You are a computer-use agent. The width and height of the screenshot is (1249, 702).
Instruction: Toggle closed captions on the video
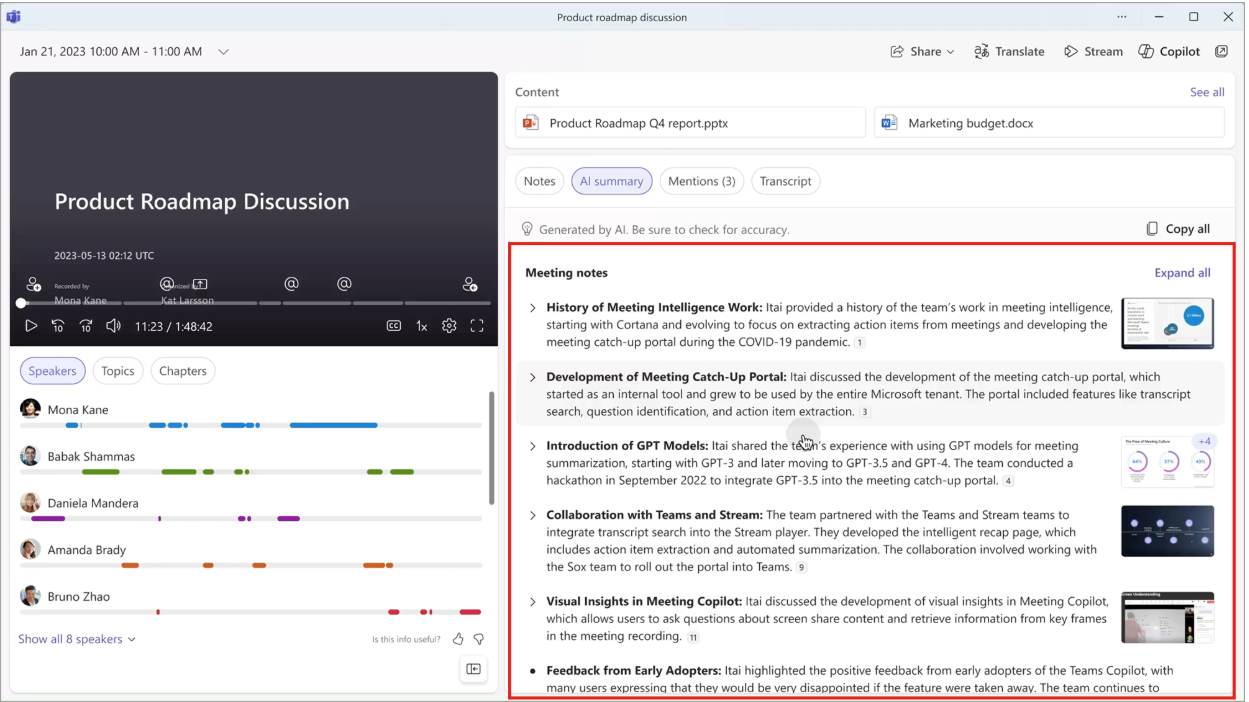393,325
